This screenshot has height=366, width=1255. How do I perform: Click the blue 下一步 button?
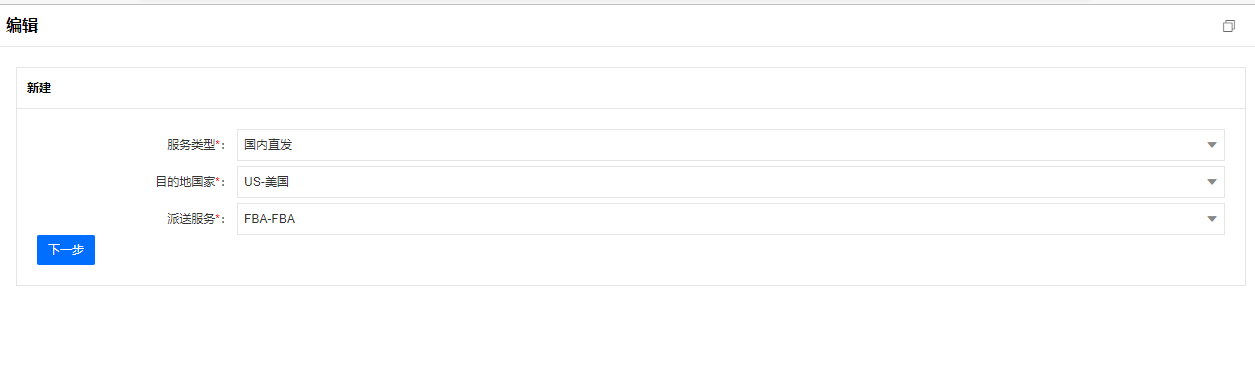66,250
